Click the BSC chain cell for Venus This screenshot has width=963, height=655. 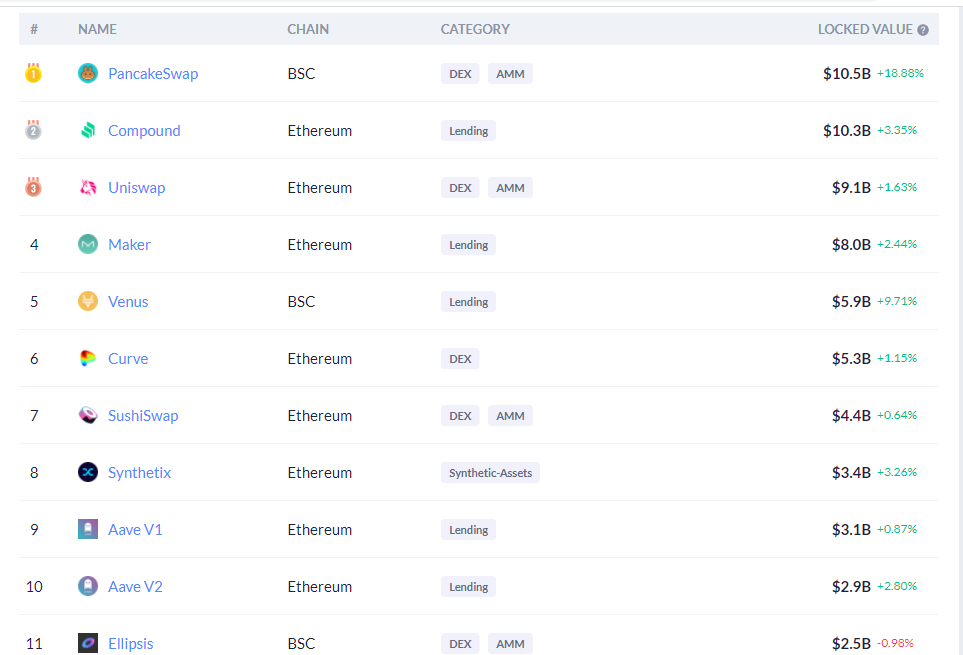click(x=301, y=301)
